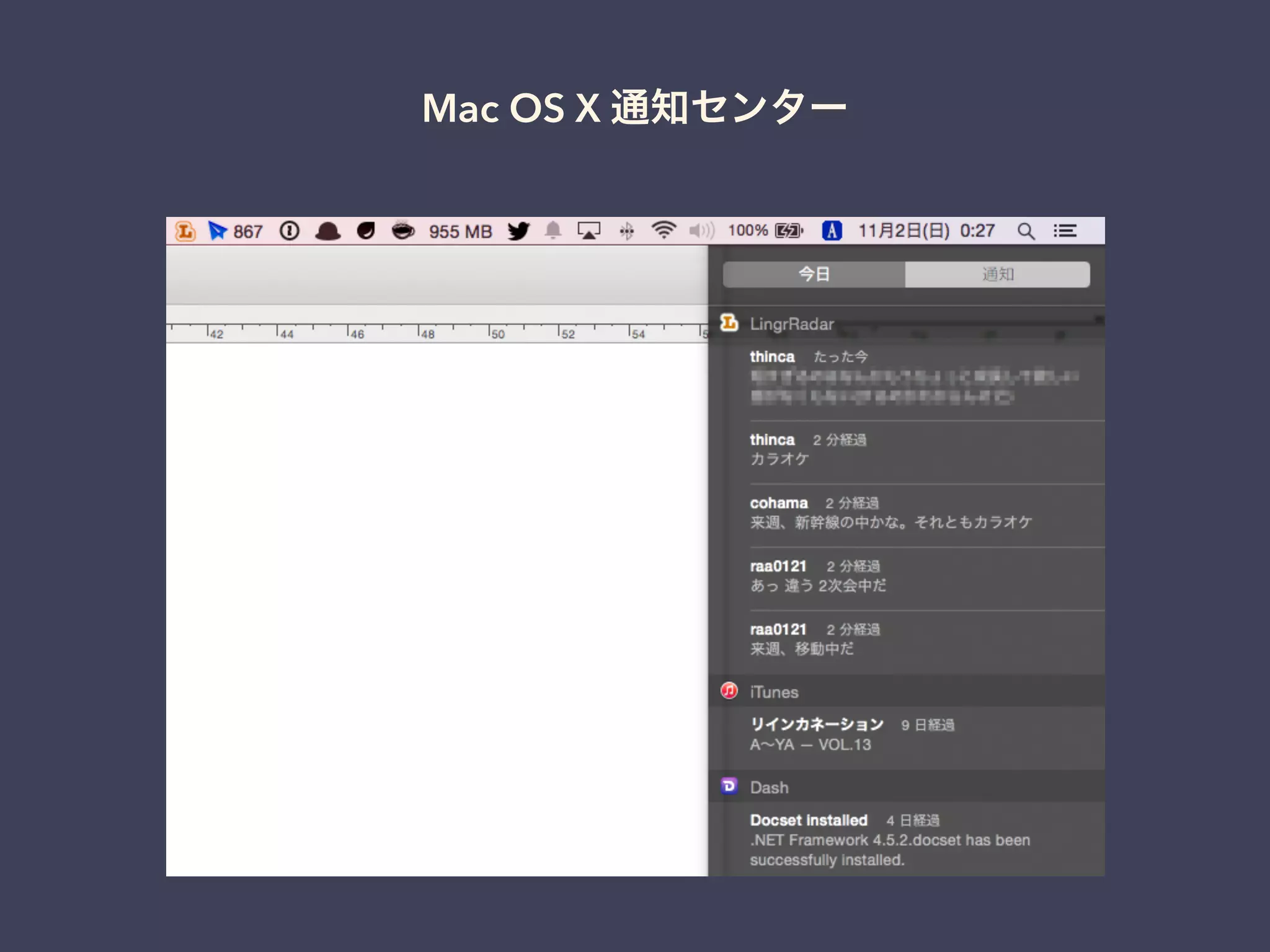Image resolution: width=1270 pixels, height=952 pixels.
Task: Click the bowler hat menu bar icon
Action: [327, 231]
